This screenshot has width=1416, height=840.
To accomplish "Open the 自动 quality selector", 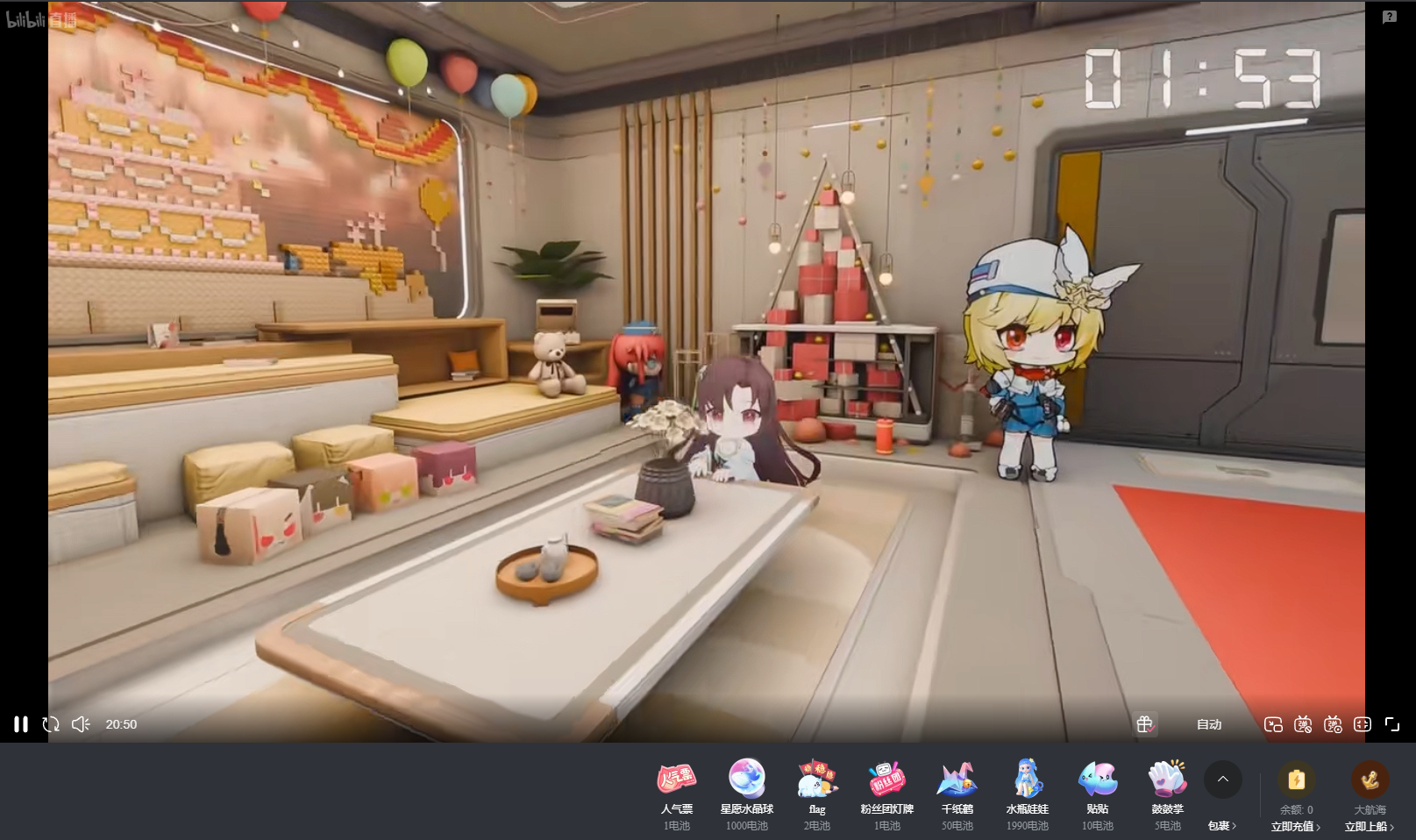I will tap(1209, 724).
